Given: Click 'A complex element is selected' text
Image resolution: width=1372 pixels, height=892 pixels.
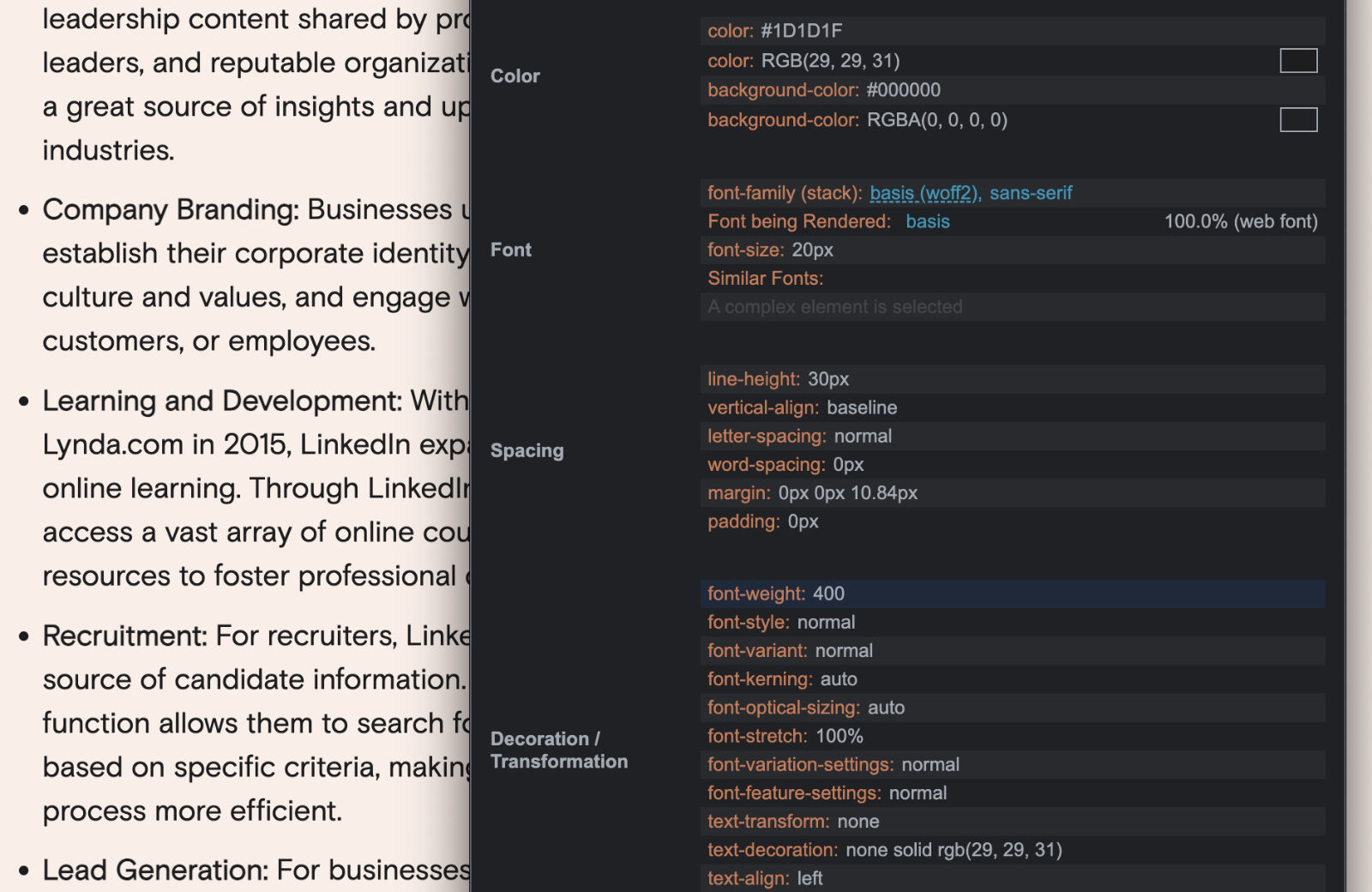Looking at the screenshot, I should pos(835,307).
